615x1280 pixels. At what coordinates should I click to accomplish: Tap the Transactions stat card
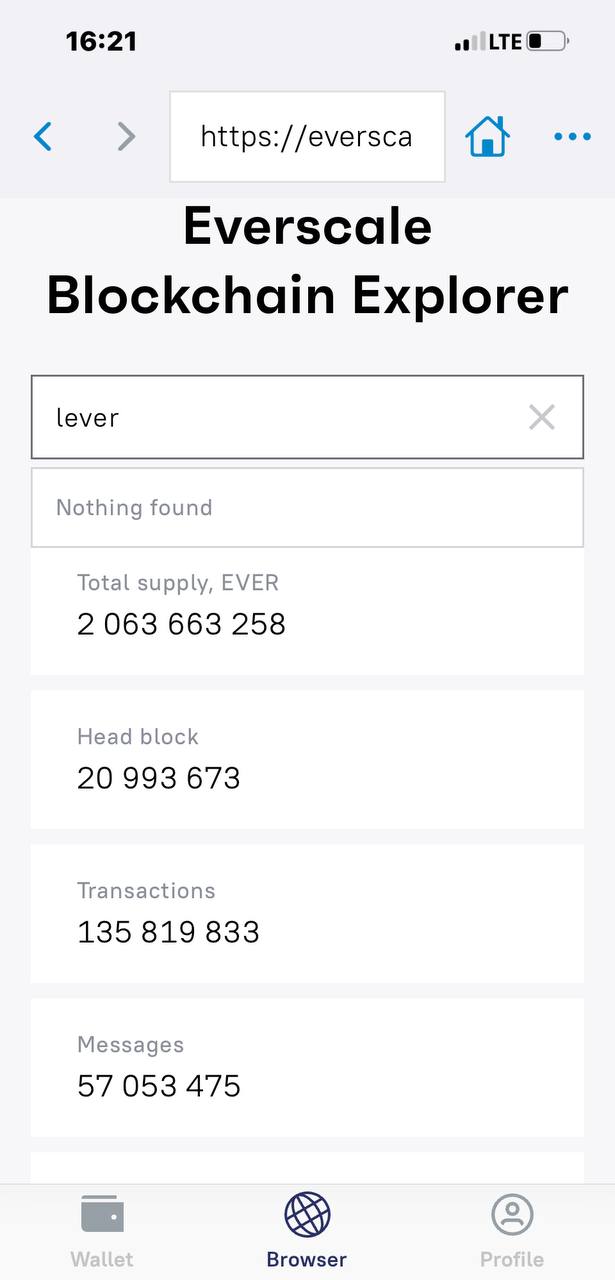pos(307,913)
